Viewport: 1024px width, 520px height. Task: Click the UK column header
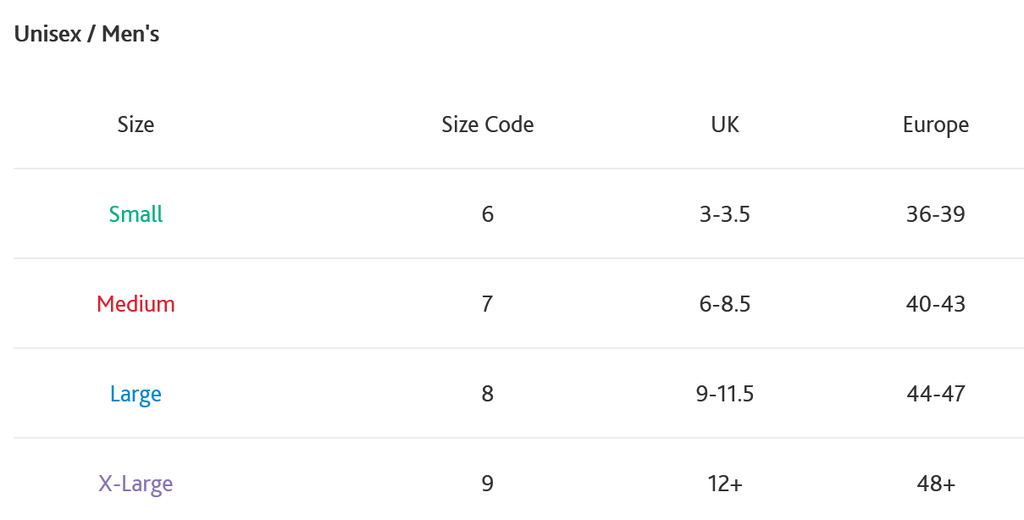click(x=725, y=124)
